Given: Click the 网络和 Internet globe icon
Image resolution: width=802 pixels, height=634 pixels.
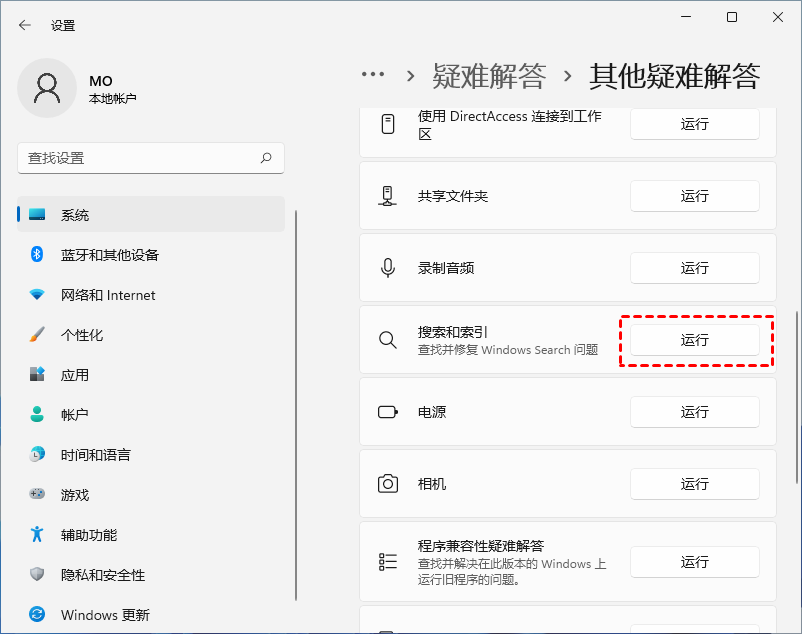Looking at the screenshot, I should pyautogui.click(x=35, y=295).
